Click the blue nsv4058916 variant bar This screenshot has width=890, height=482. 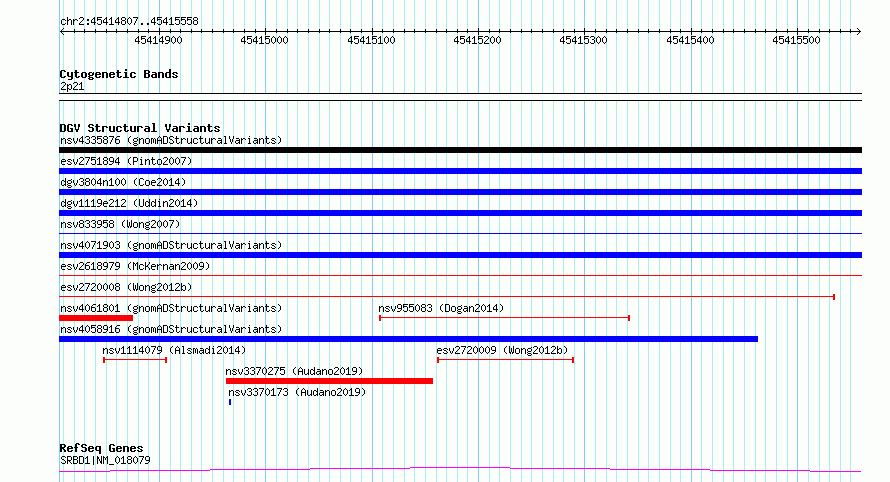[409, 339]
